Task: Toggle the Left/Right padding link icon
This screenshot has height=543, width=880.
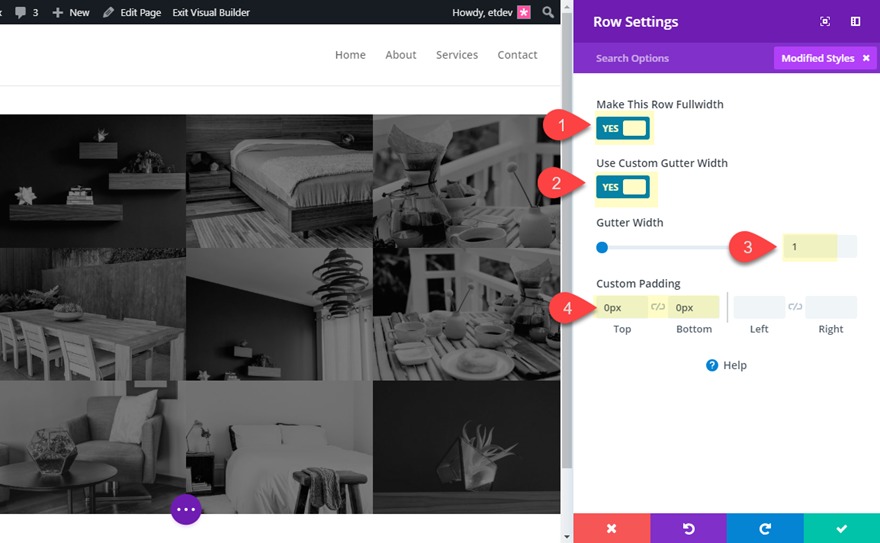Action: click(x=795, y=307)
